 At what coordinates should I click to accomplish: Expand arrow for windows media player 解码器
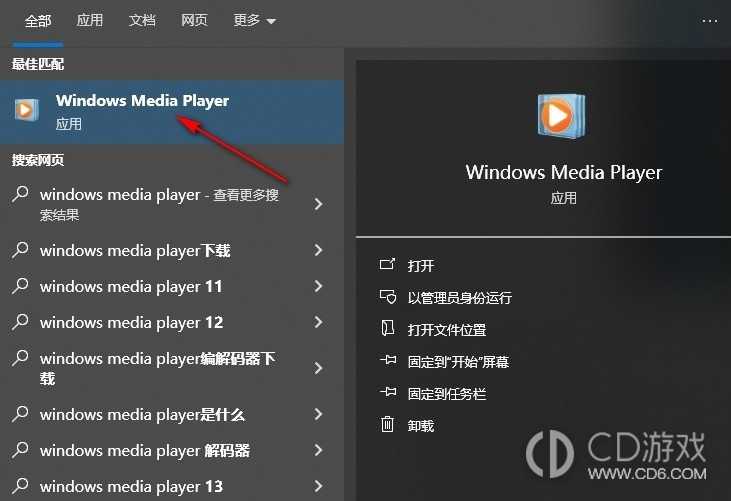pyautogui.click(x=318, y=450)
